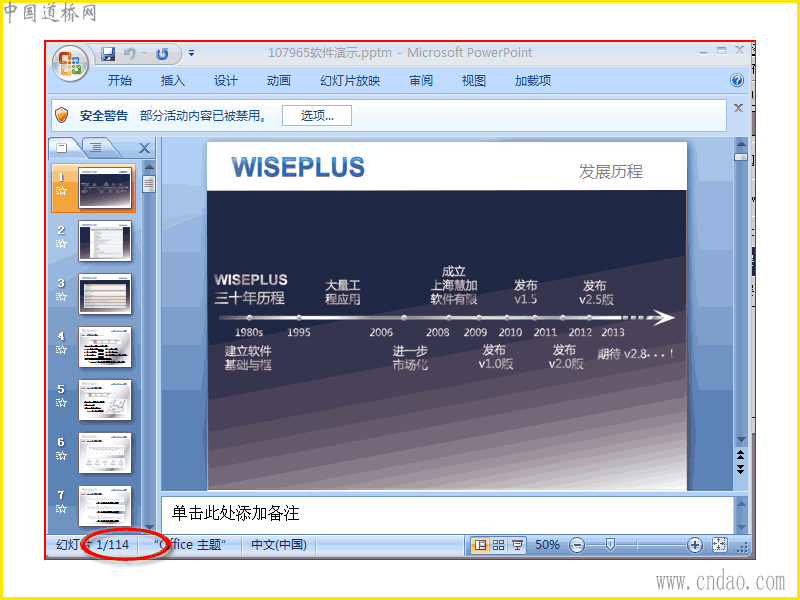Jump to next slide double arrow
The height and width of the screenshot is (600, 800).
pos(741,469)
